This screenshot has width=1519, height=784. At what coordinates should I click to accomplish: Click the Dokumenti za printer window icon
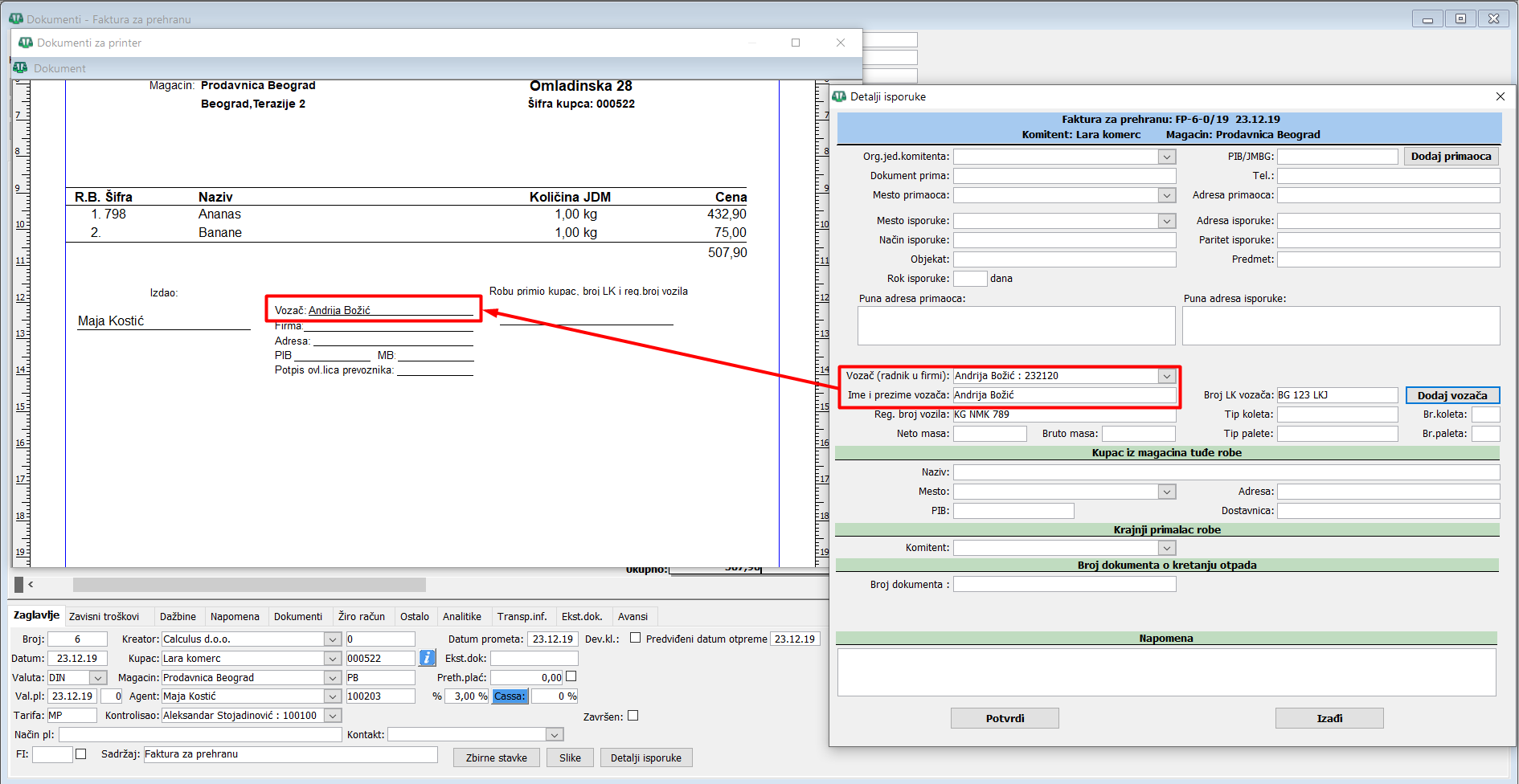click(26, 43)
